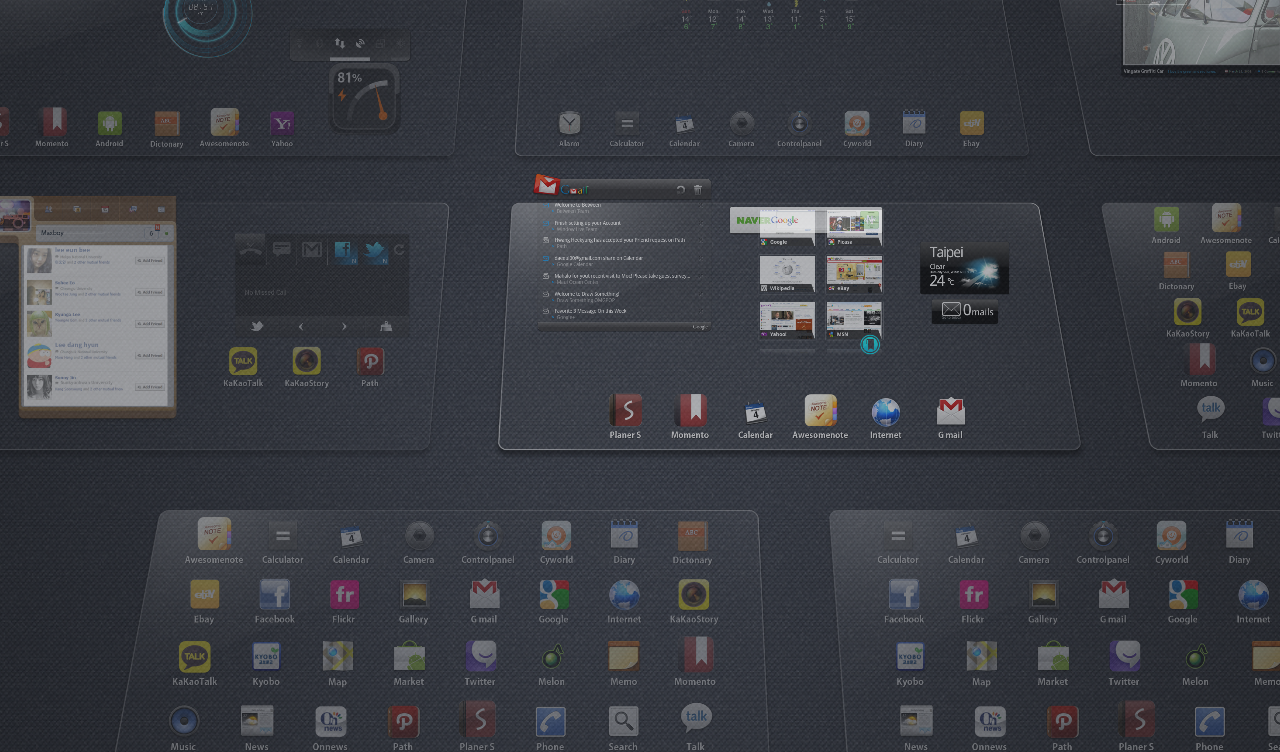Viewport: 1280px width, 752px height.
Task: Toggle mobile data arrows in quick settings widget
Action: tap(340, 44)
